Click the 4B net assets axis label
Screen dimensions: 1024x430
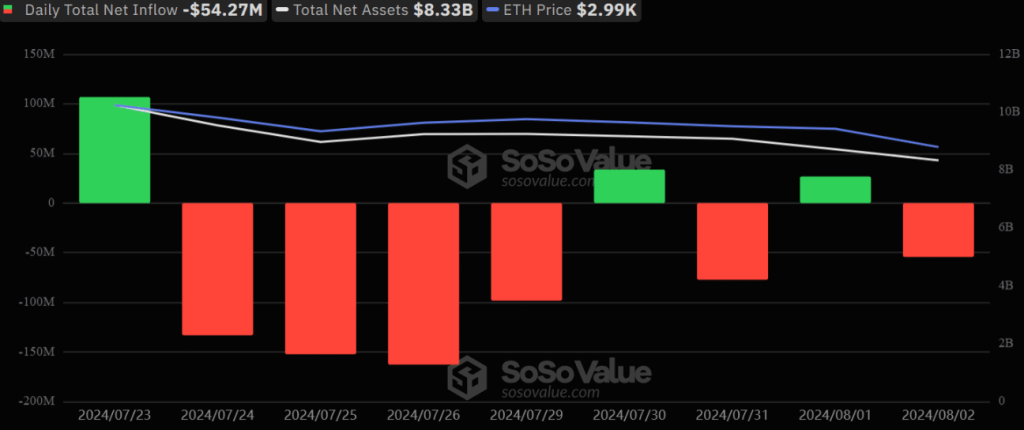[1006, 285]
